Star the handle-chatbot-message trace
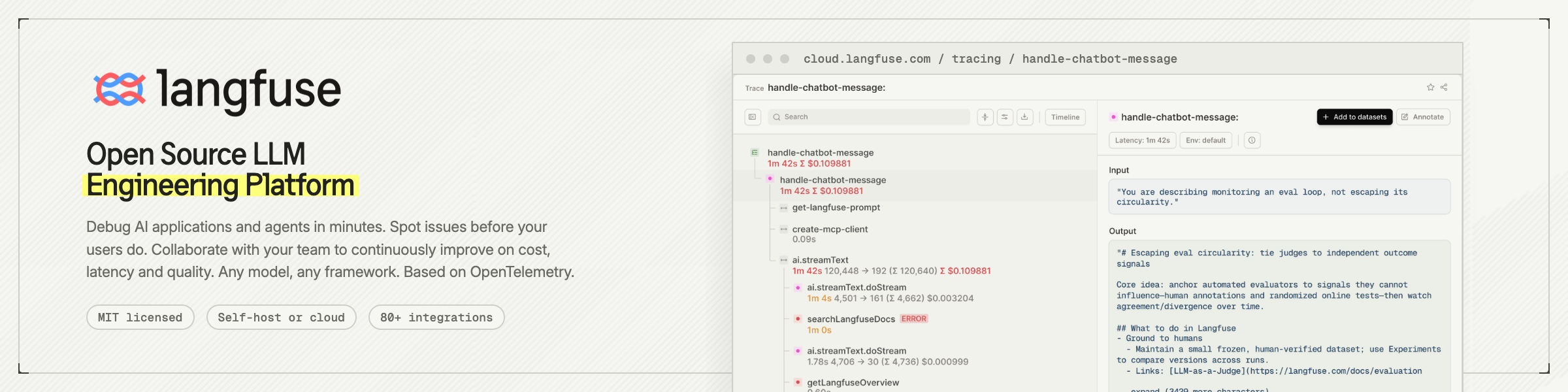Viewport: 1568px width, 392px height. click(1430, 87)
